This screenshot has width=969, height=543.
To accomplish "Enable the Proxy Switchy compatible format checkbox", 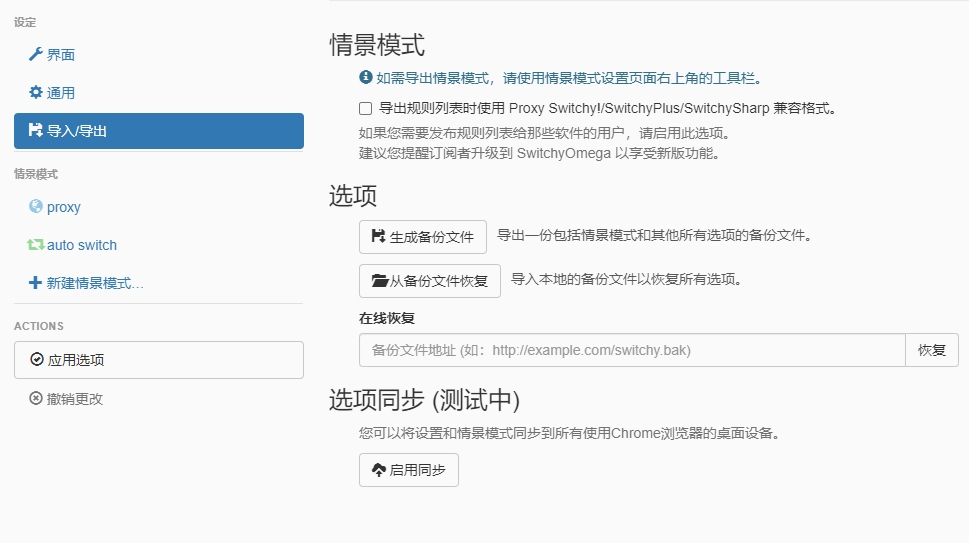I will tap(366, 108).
